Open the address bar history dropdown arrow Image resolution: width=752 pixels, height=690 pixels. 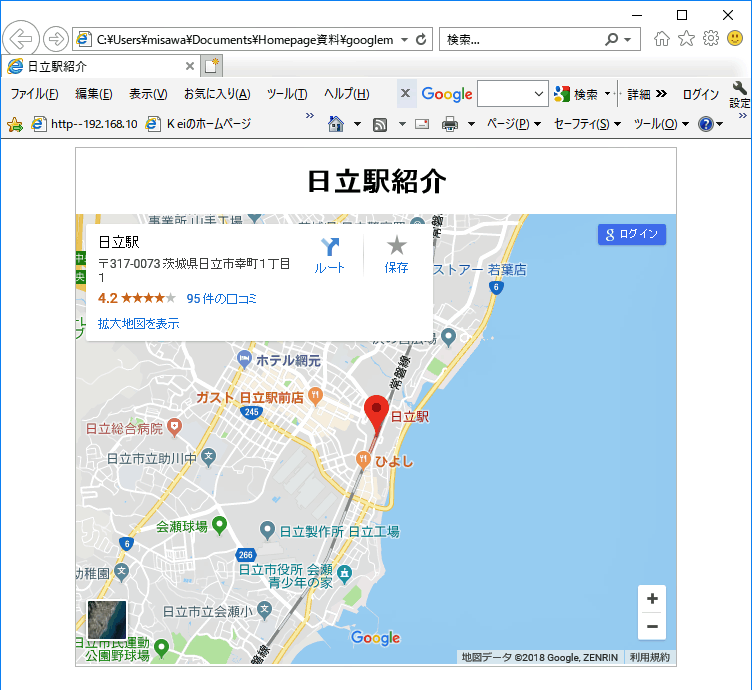coord(404,40)
